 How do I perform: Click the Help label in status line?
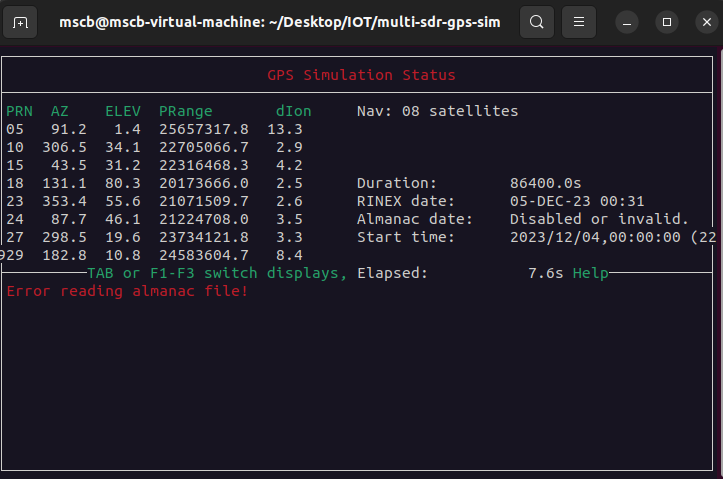click(590, 273)
